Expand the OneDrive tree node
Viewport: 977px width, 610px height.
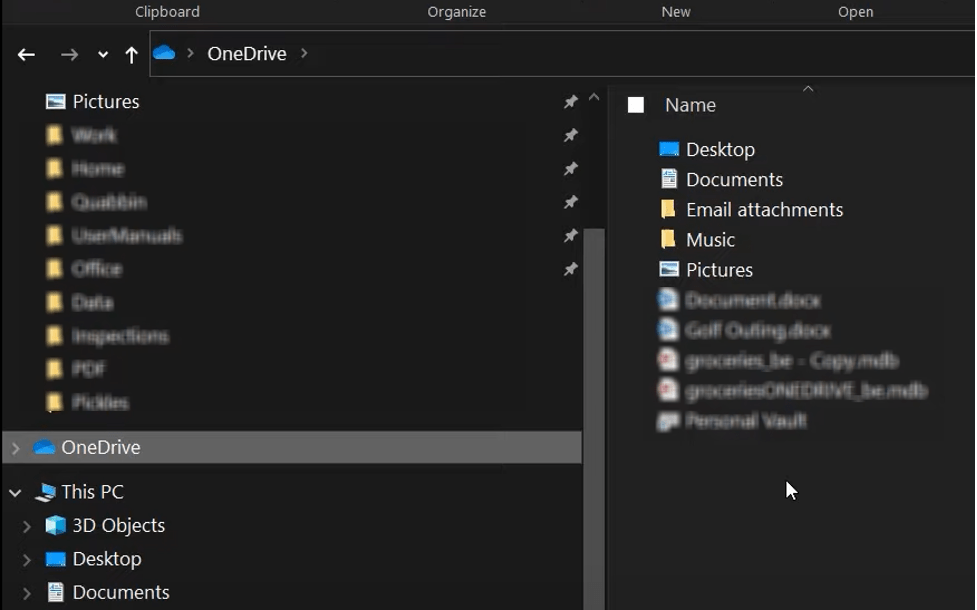[16, 447]
